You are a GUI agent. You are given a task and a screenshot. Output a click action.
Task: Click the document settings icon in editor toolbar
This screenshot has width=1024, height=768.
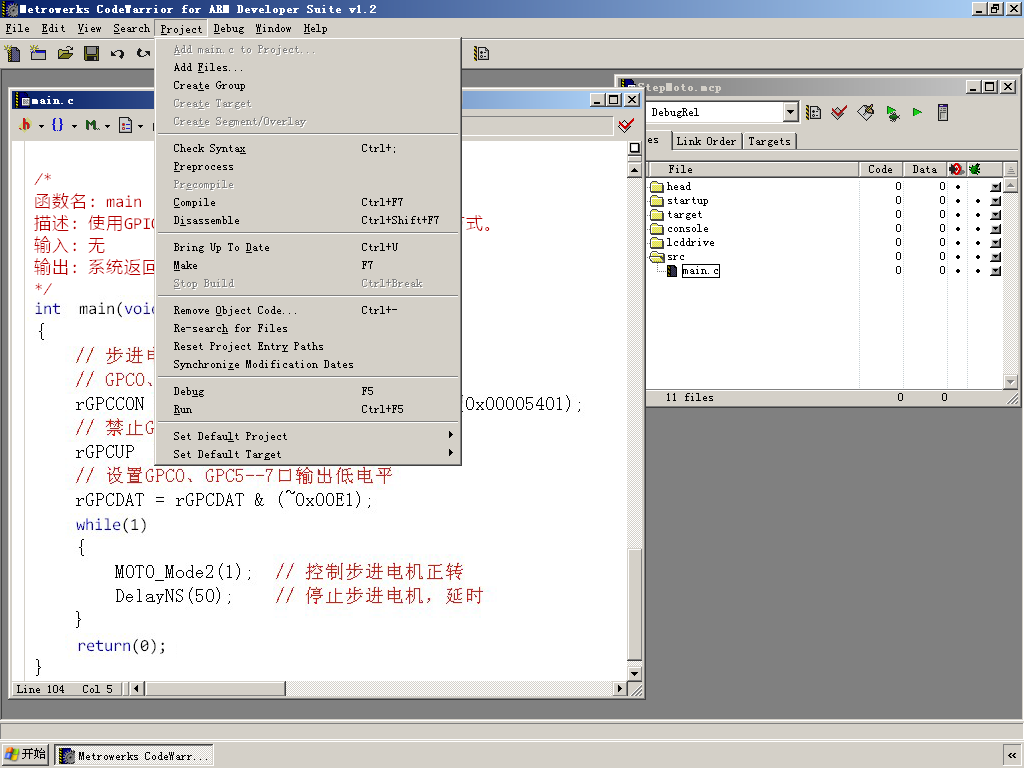(125, 125)
